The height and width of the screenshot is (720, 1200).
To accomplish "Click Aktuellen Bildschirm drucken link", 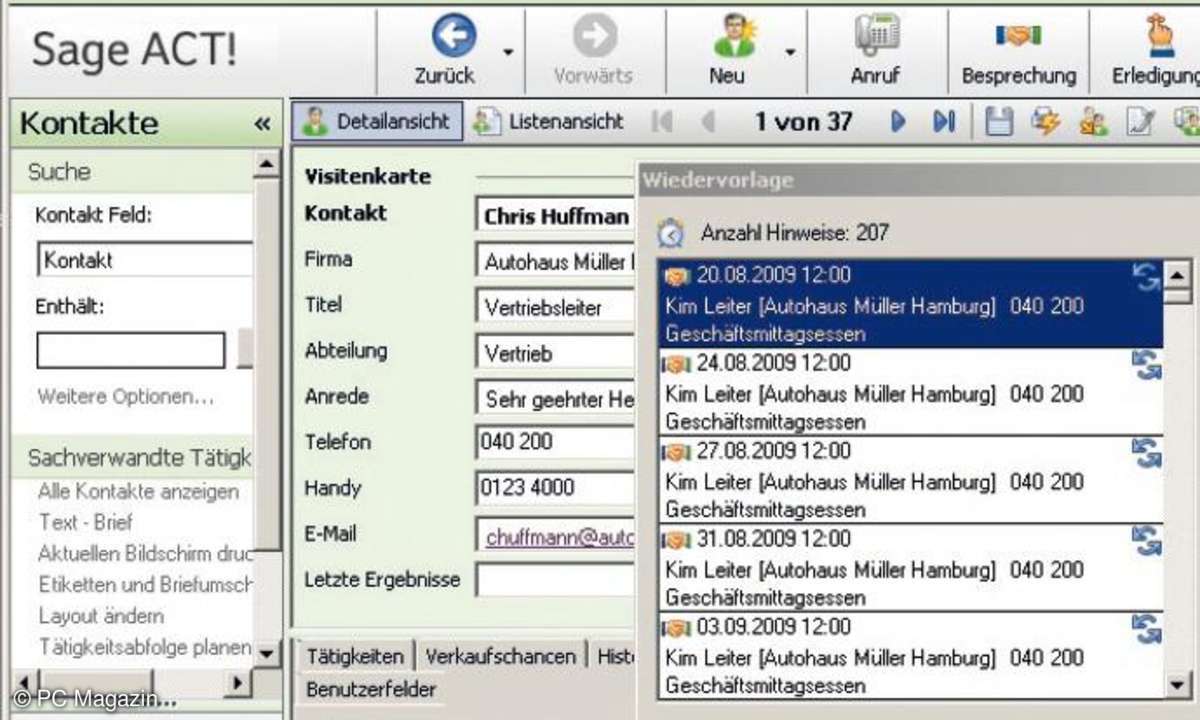I will click(145, 553).
